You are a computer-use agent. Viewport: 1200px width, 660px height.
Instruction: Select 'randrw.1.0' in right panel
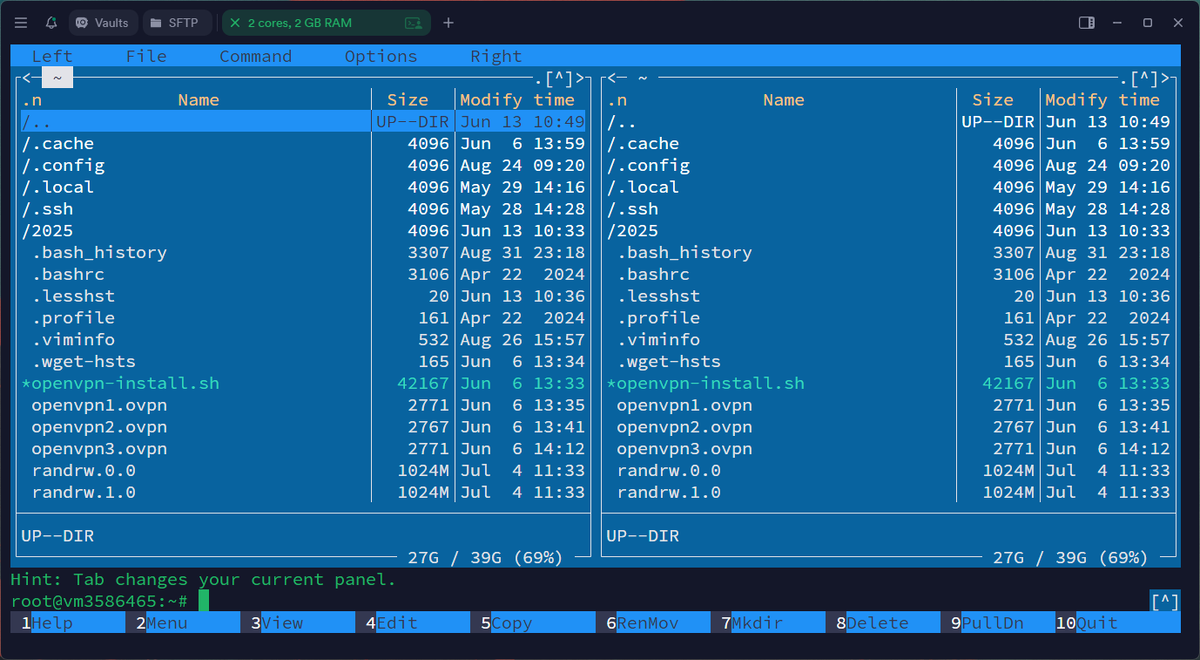coord(888,493)
